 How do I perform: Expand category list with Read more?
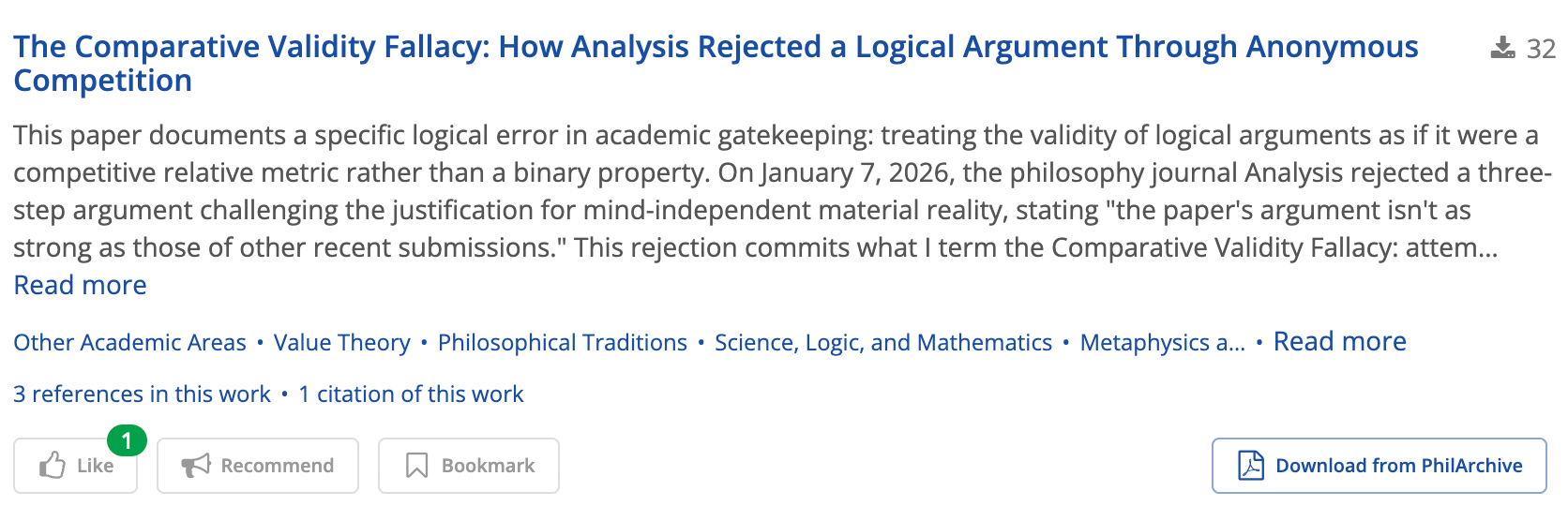(x=1339, y=342)
